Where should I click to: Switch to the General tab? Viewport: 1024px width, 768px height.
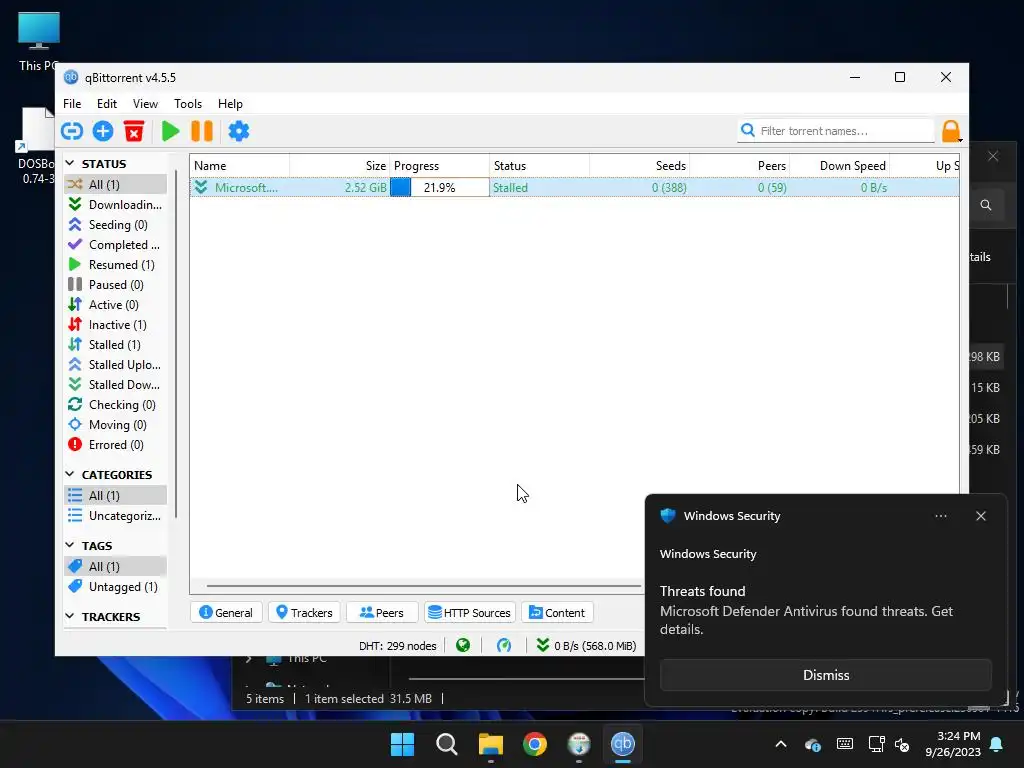click(226, 613)
